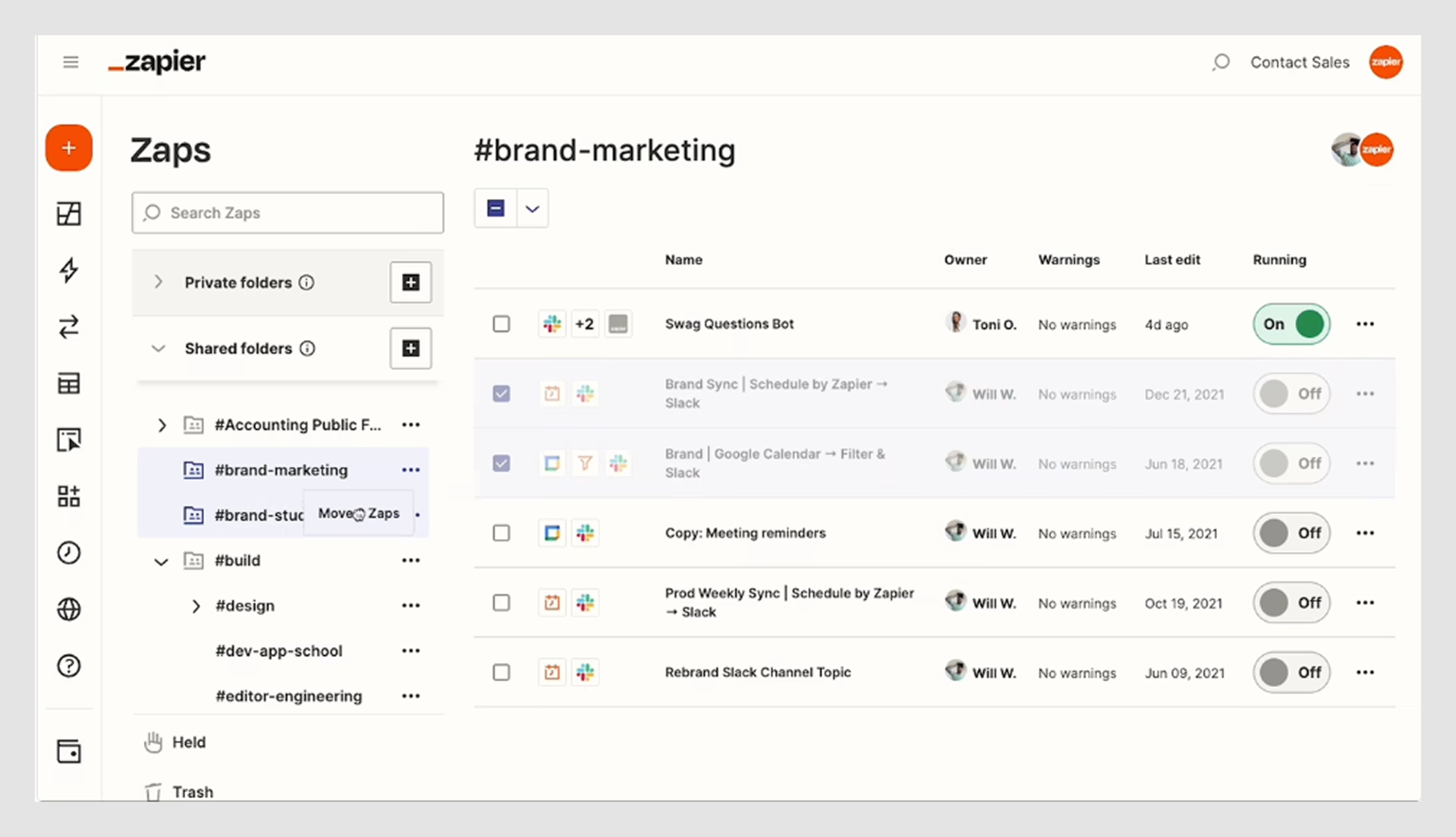Open Prod Weekly Sync Zap
Viewport: 1456px width, 837px height.
(789, 602)
